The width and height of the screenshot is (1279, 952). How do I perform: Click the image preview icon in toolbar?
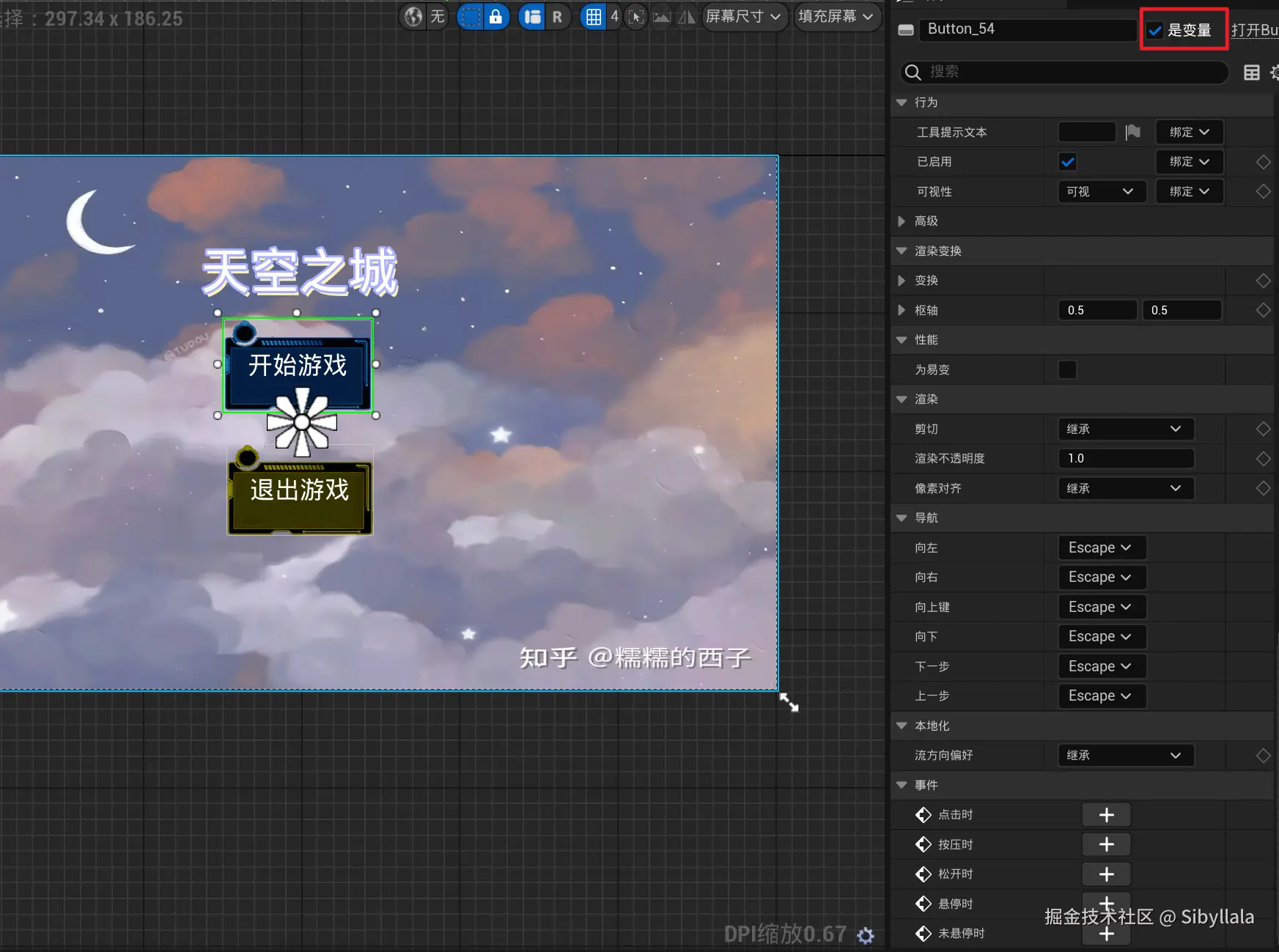pyautogui.click(x=661, y=16)
